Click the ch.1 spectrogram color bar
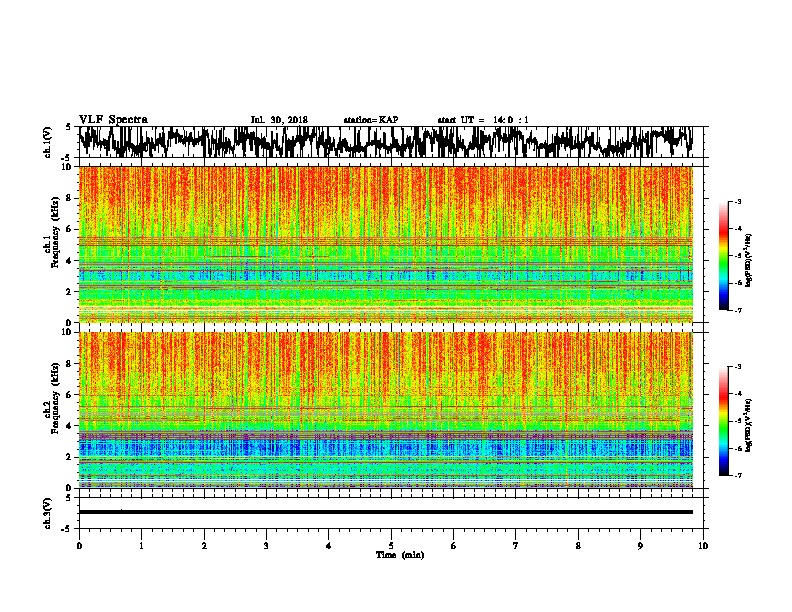 723,256
